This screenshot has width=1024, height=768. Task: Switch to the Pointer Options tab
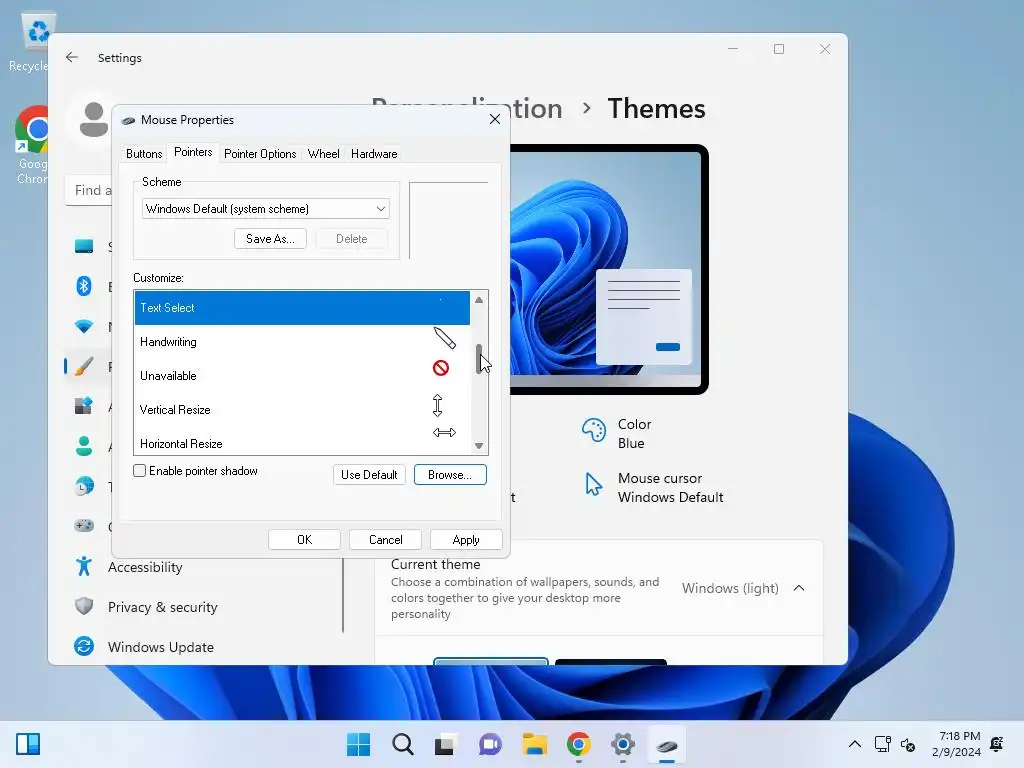pos(260,153)
